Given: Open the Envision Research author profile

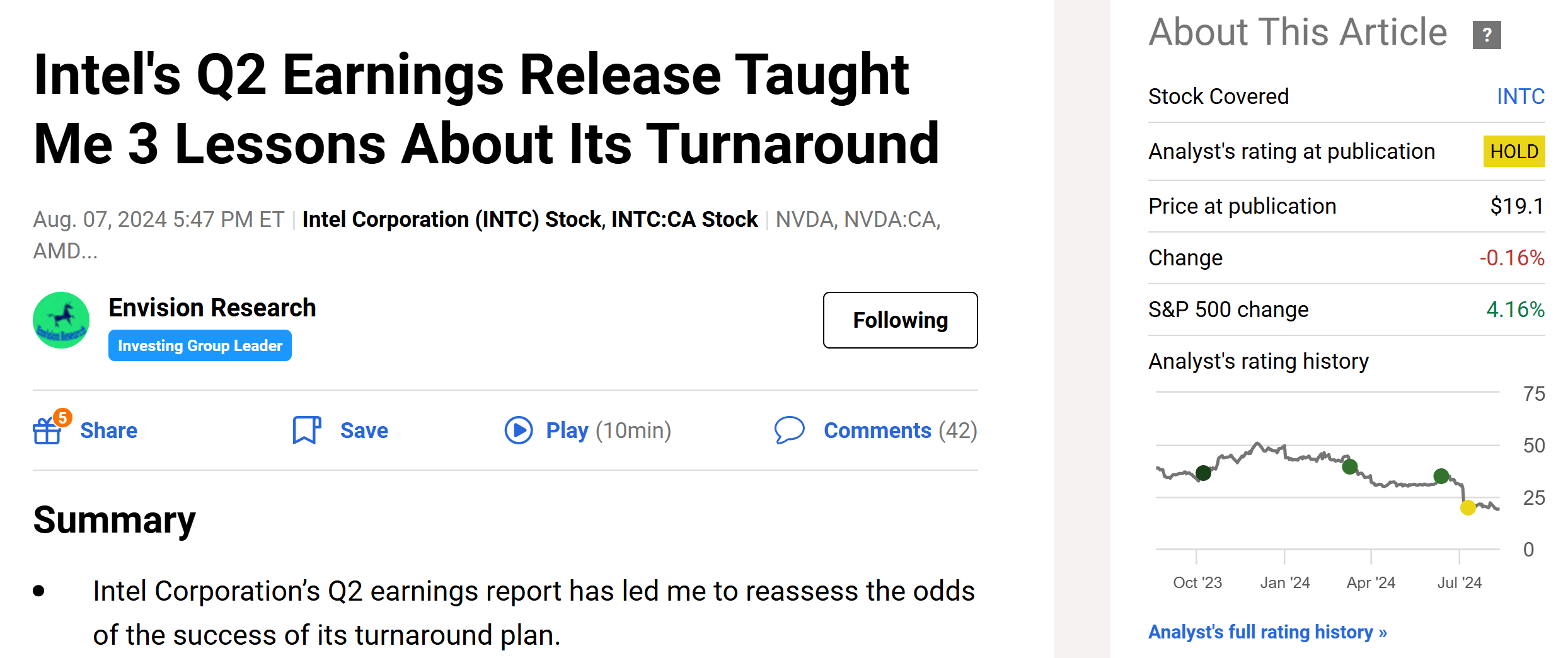Looking at the screenshot, I should [212, 308].
